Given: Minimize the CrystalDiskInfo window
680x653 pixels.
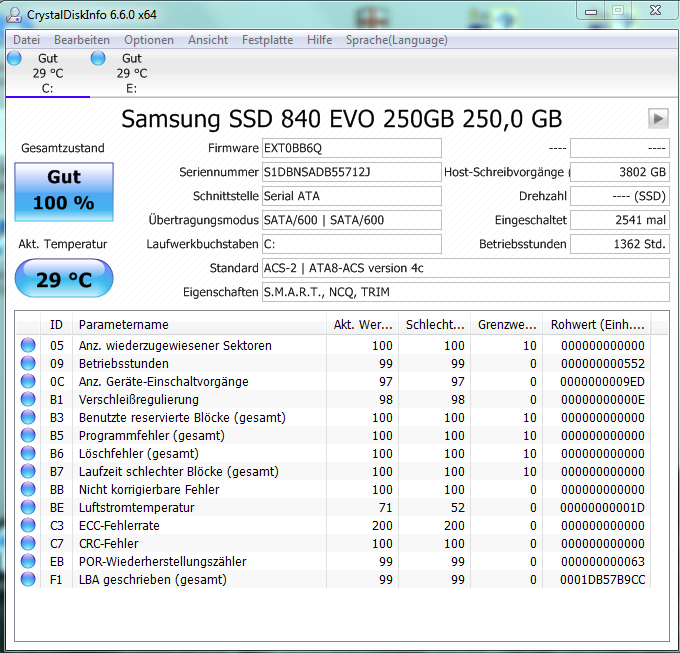Looking at the screenshot, I should pyautogui.click(x=591, y=11).
